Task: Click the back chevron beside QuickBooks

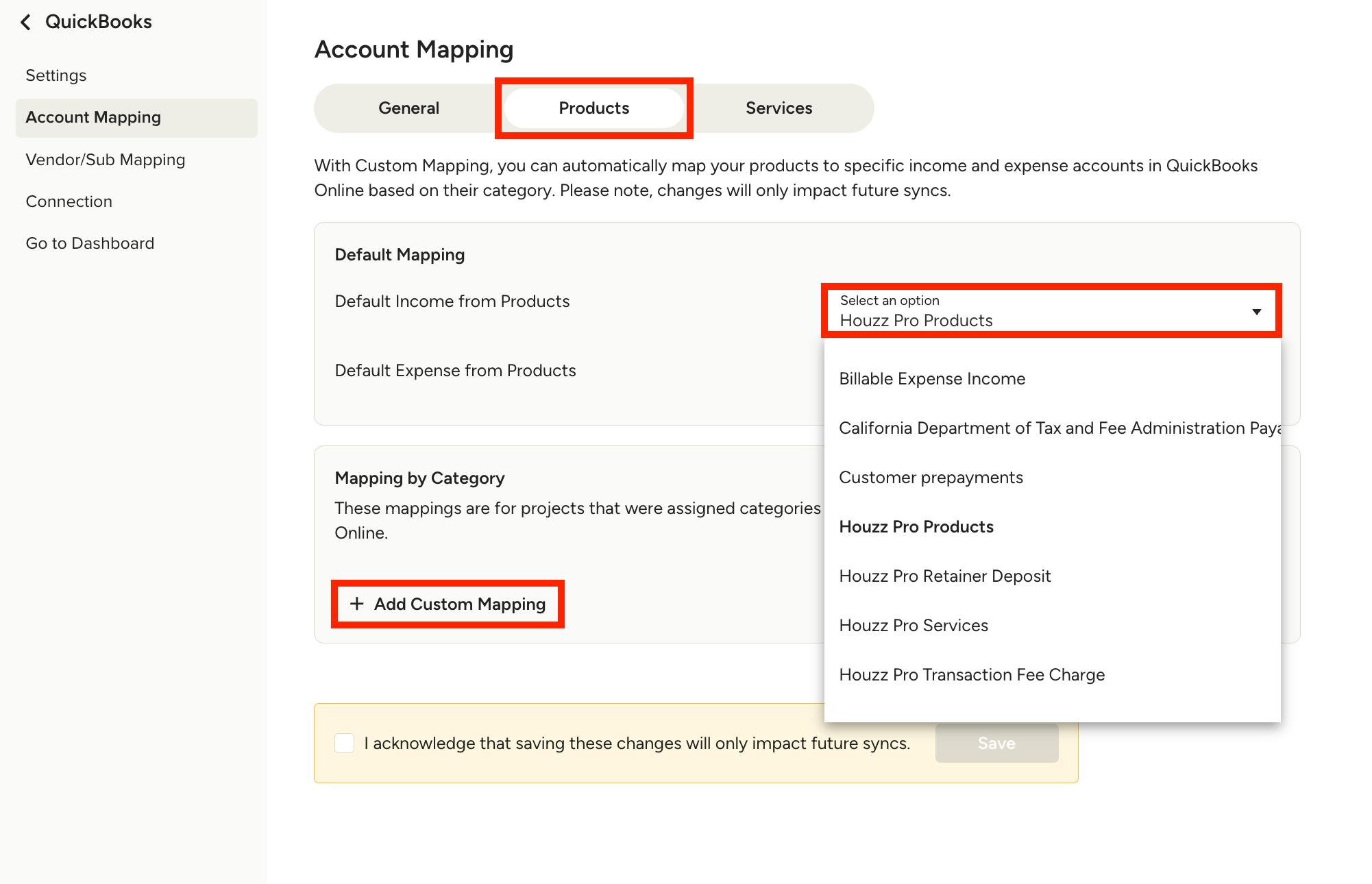Action: tap(26, 22)
